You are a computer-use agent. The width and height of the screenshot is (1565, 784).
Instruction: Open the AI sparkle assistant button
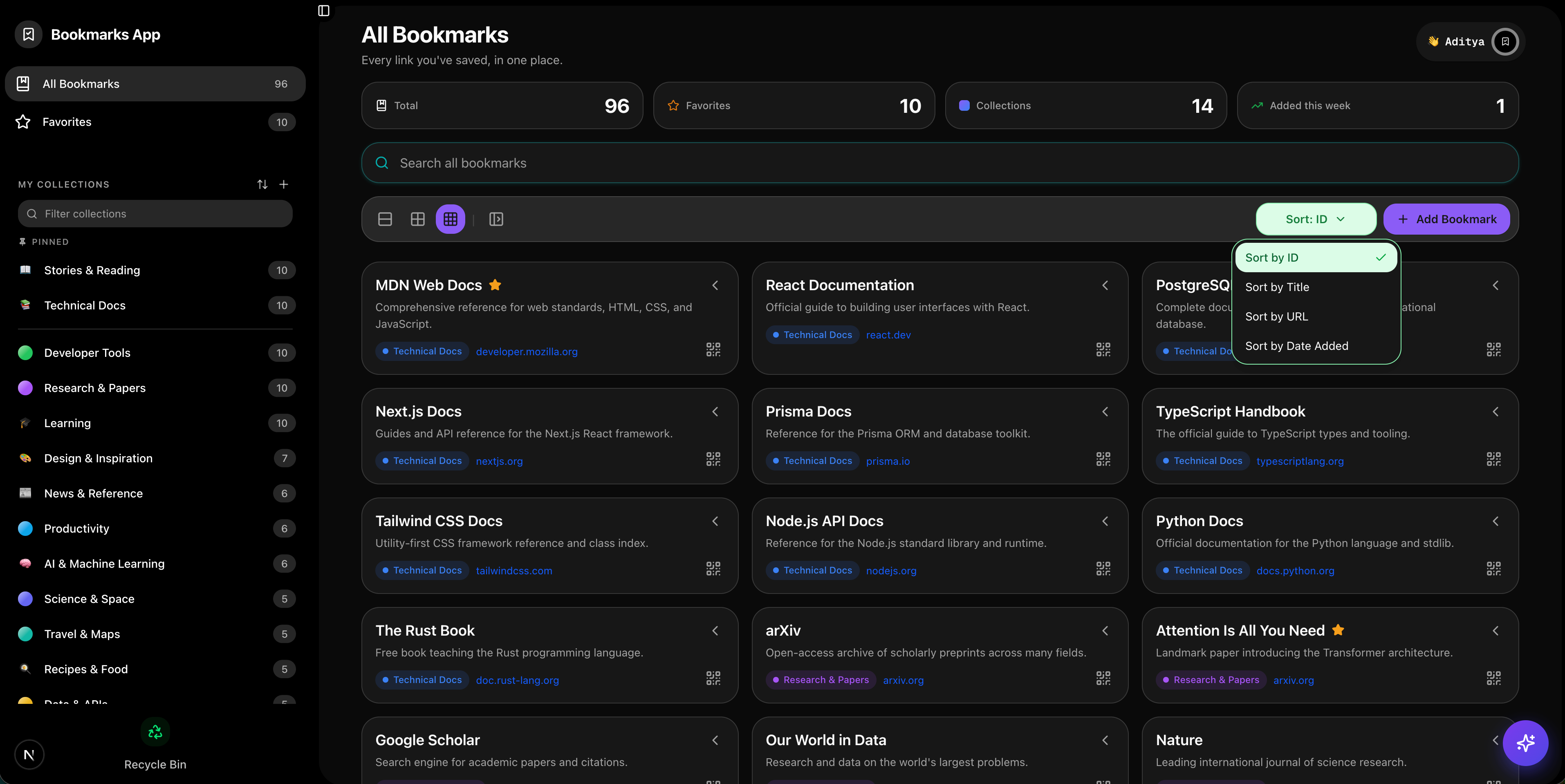click(x=1525, y=743)
